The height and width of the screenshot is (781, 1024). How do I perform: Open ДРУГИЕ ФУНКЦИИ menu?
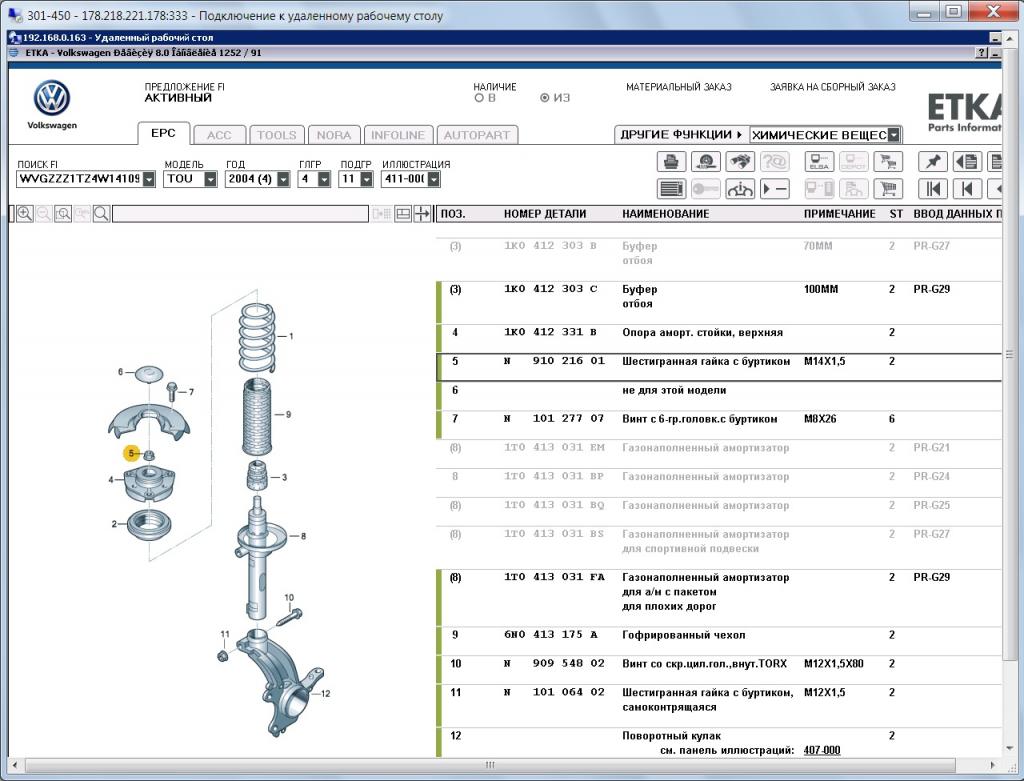tap(681, 135)
